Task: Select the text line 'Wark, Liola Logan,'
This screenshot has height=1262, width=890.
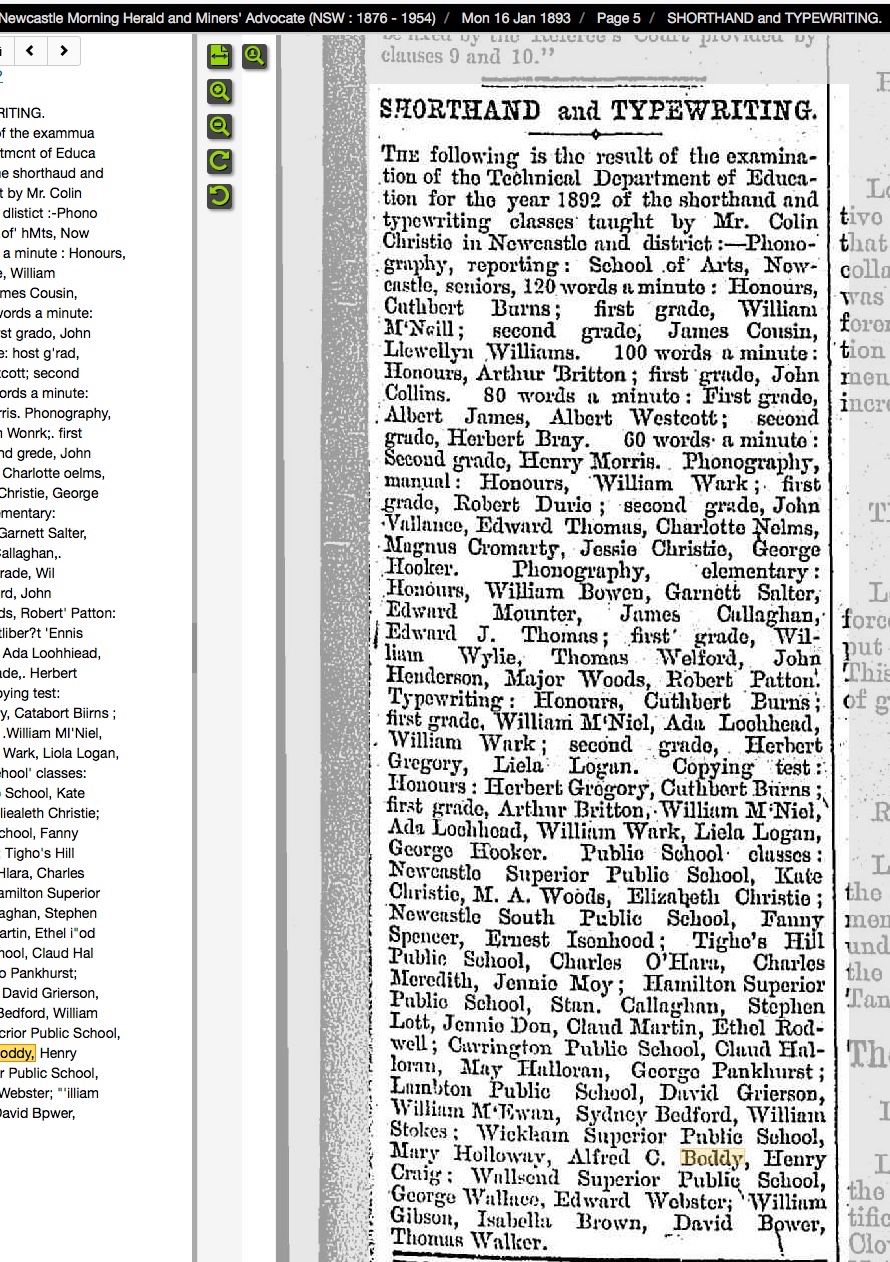Action: [59, 753]
